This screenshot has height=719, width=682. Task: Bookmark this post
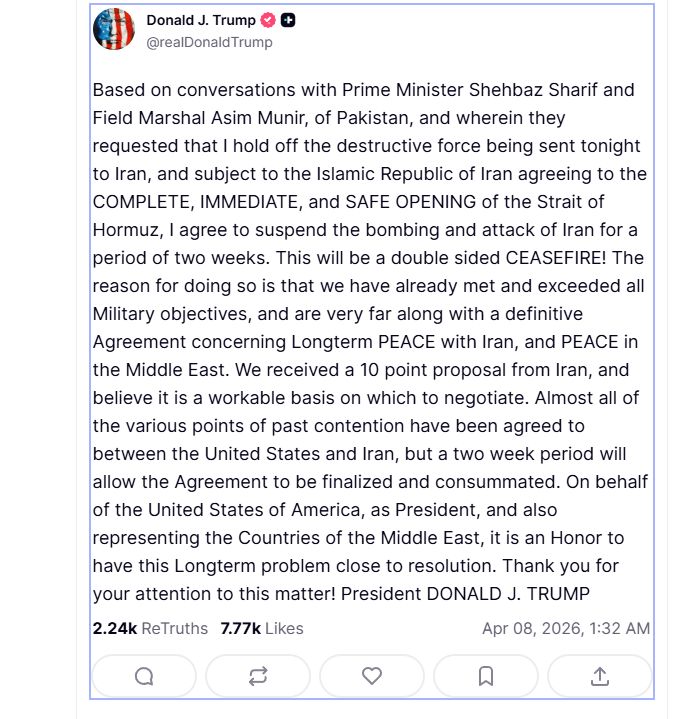(x=486, y=677)
